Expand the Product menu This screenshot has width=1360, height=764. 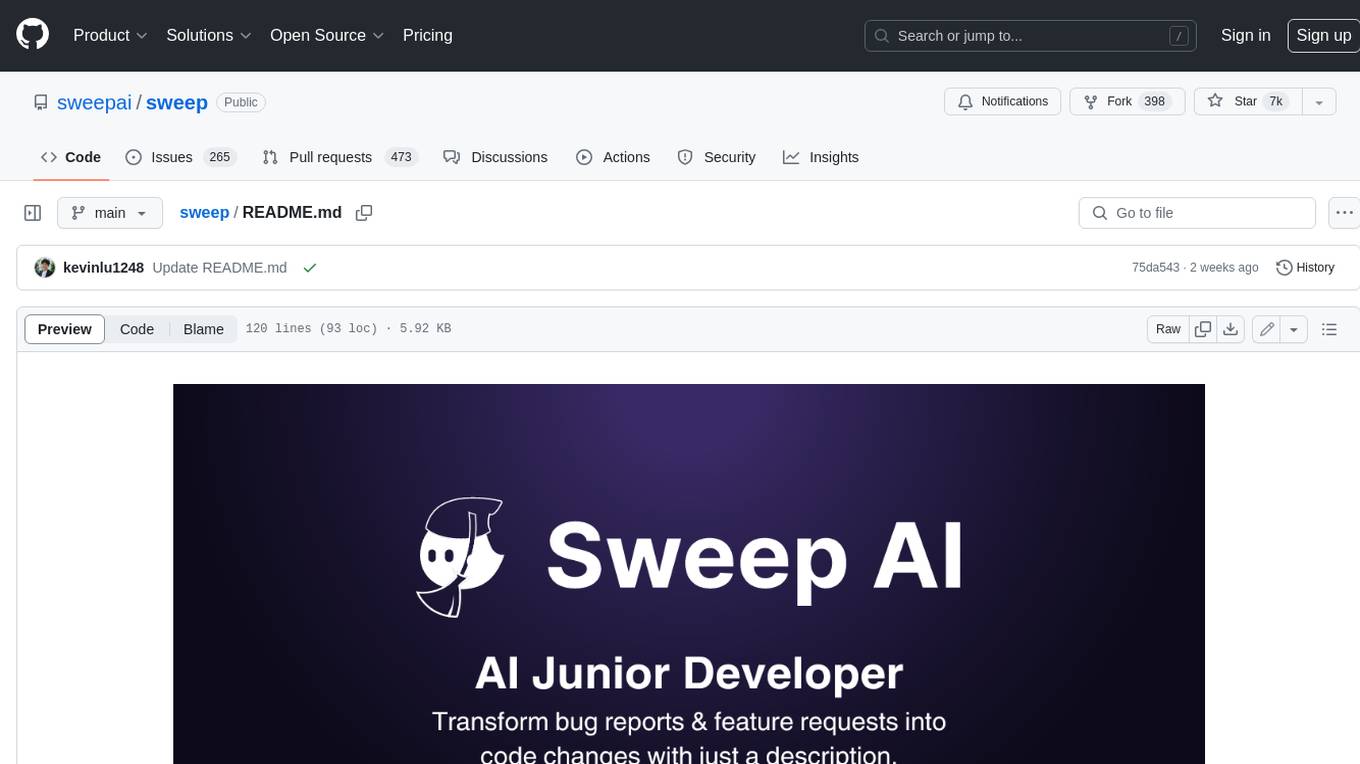(x=110, y=35)
